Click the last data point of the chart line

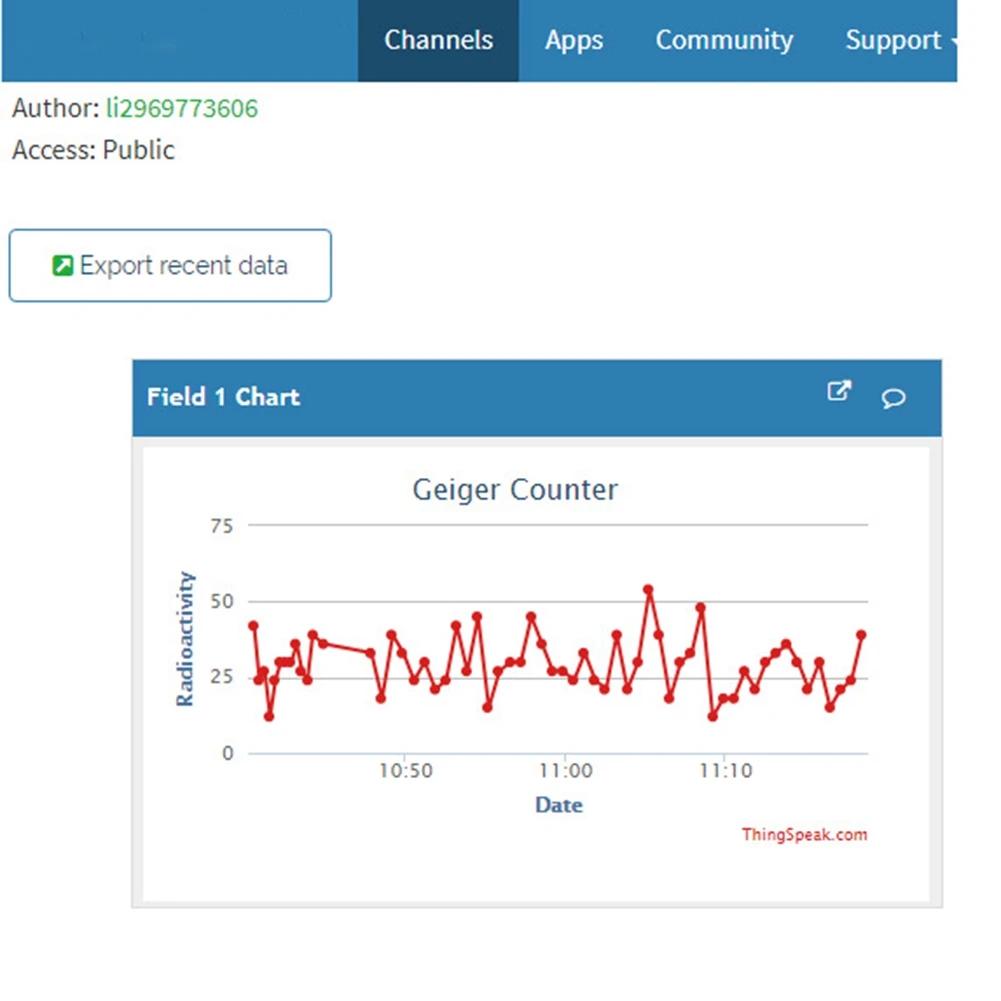tap(862, 632)
